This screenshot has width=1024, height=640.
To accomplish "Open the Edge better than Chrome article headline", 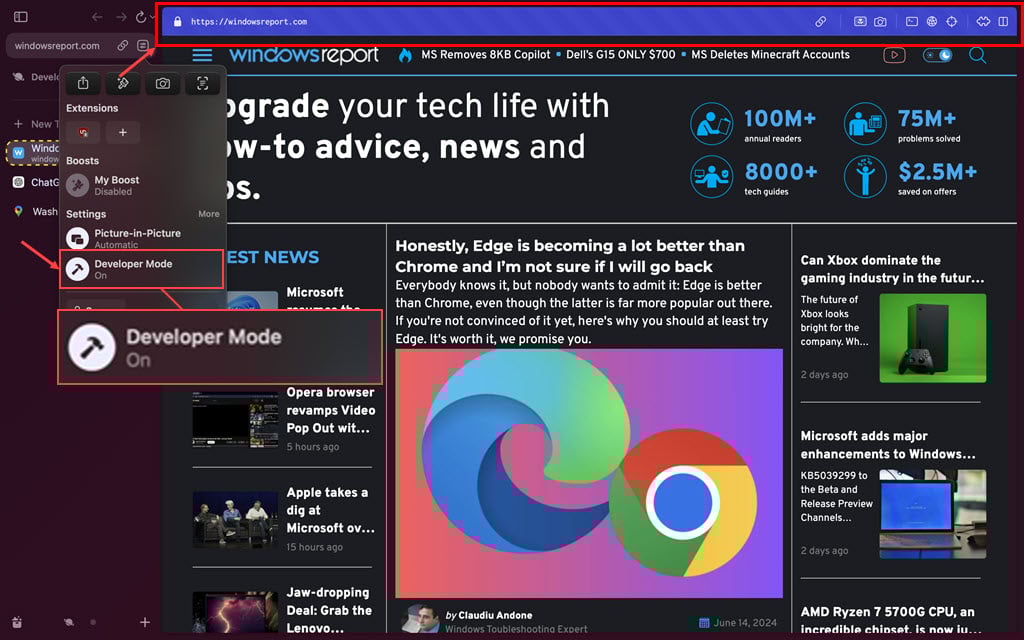I will (570, 256).
